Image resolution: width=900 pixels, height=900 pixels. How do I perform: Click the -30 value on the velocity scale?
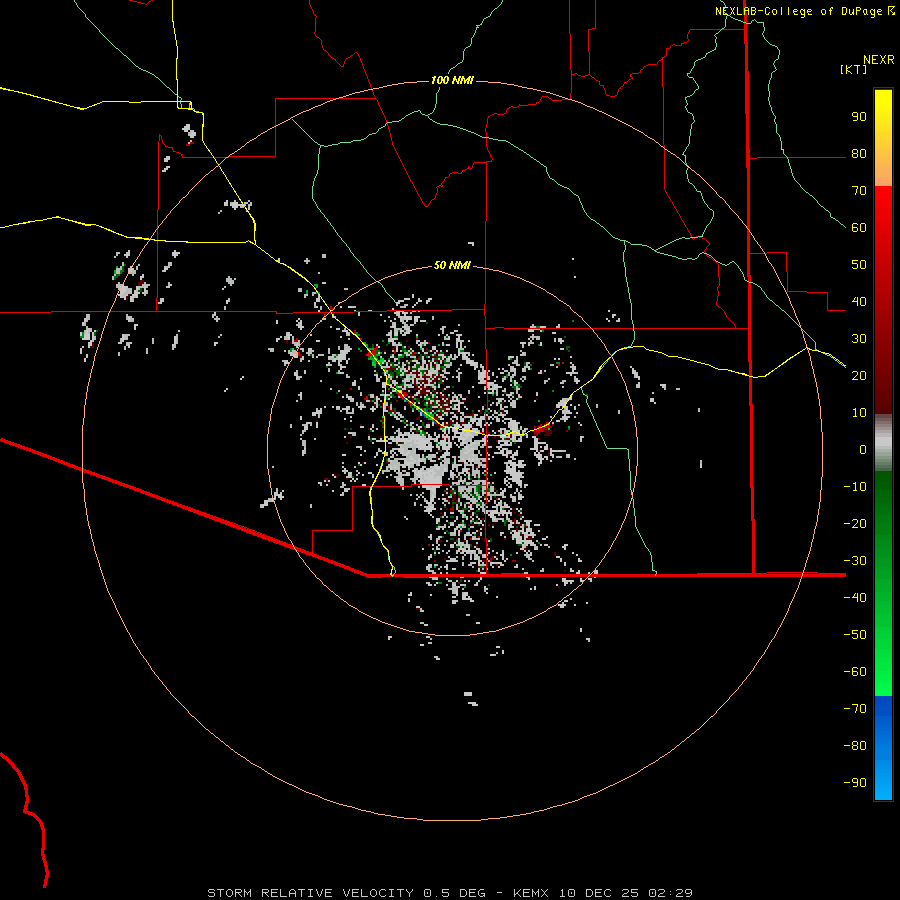tap(855, 560)
